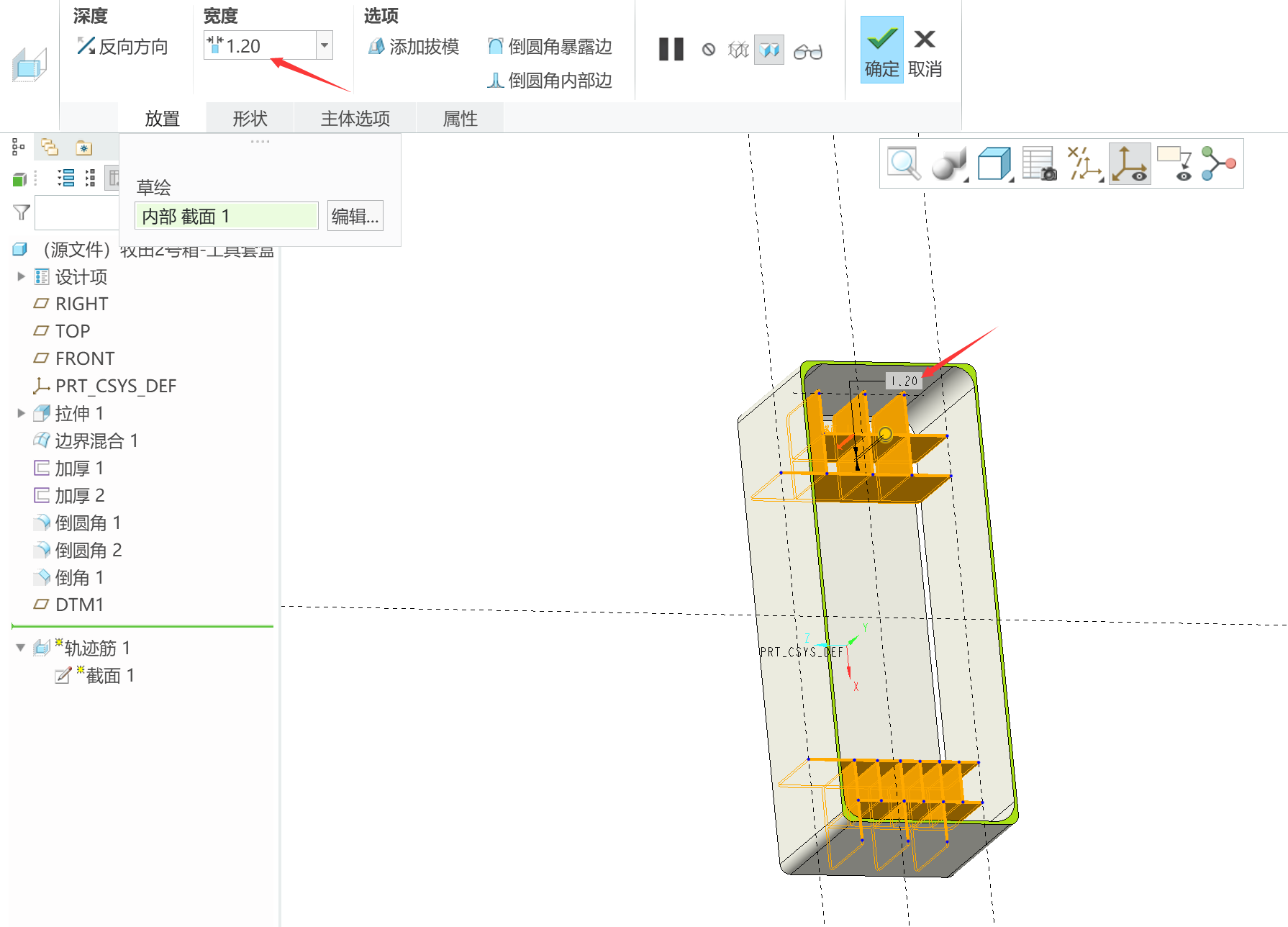Screen dimensions: 1288x927
Task: Cancel the feature with 取消
Action: point(925,53)
